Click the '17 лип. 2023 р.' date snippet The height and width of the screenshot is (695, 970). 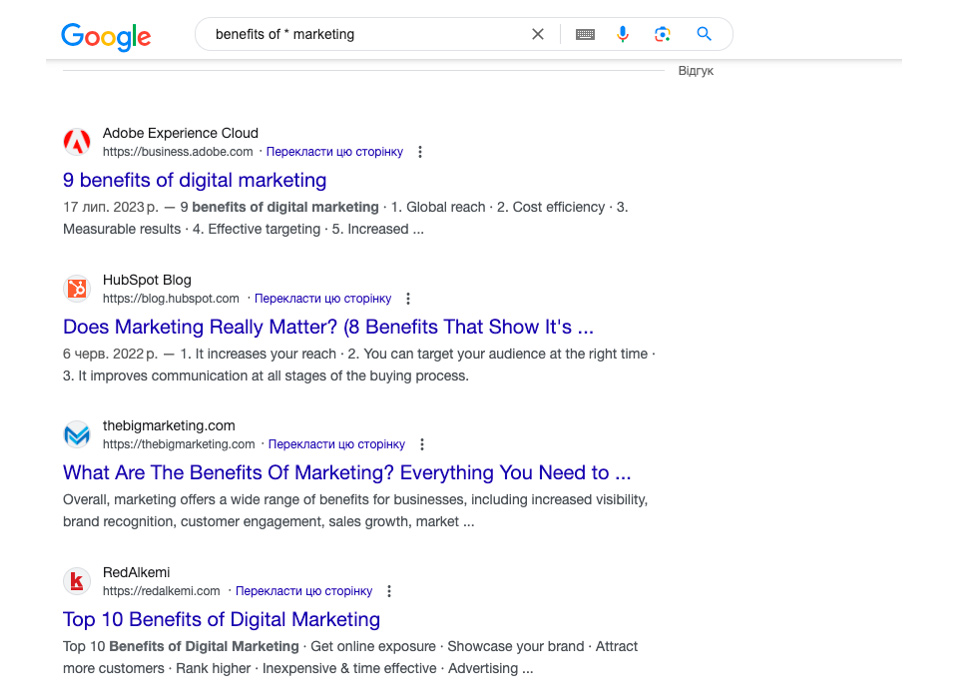click(x=111, y=207)
